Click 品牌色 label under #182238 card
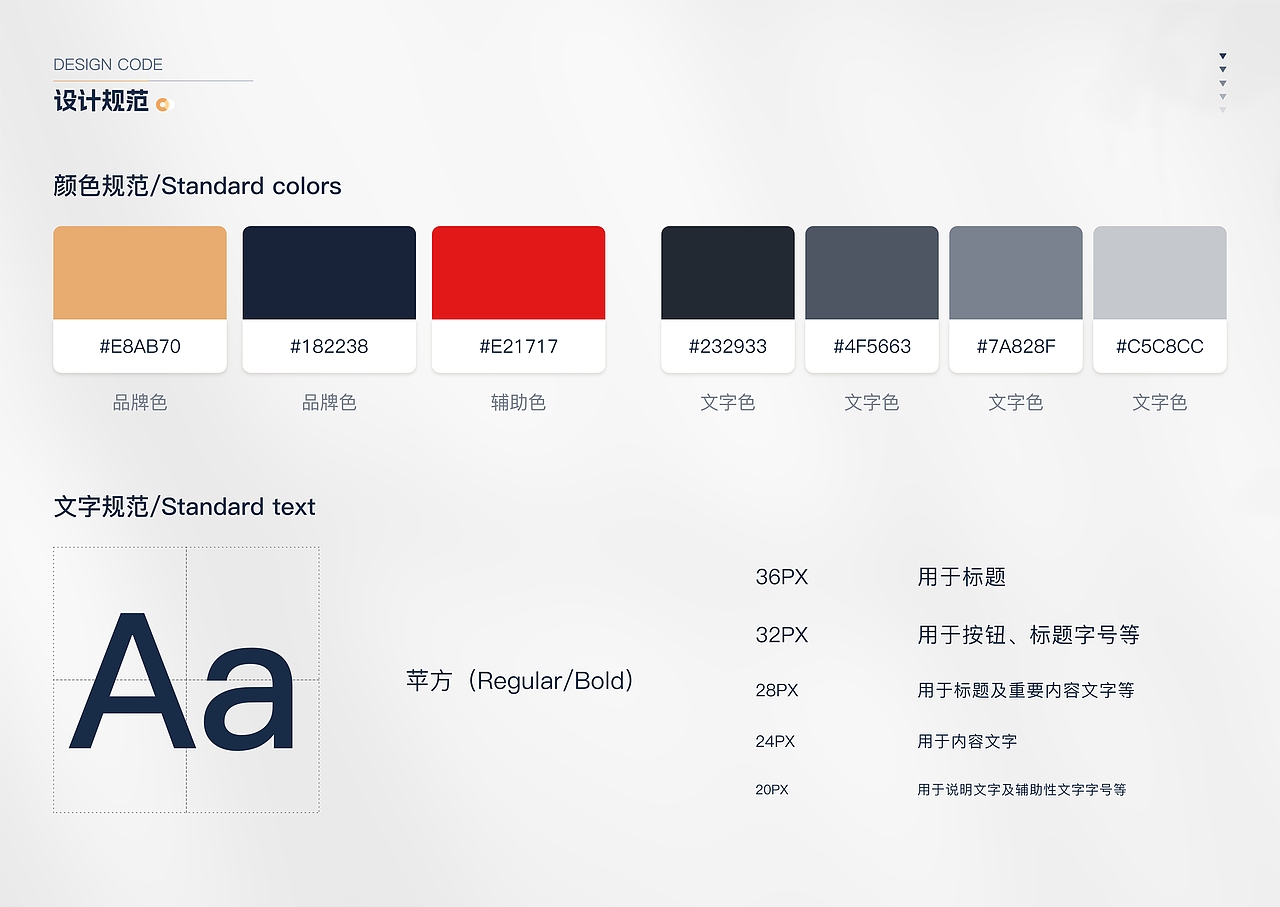 [329, 403]
